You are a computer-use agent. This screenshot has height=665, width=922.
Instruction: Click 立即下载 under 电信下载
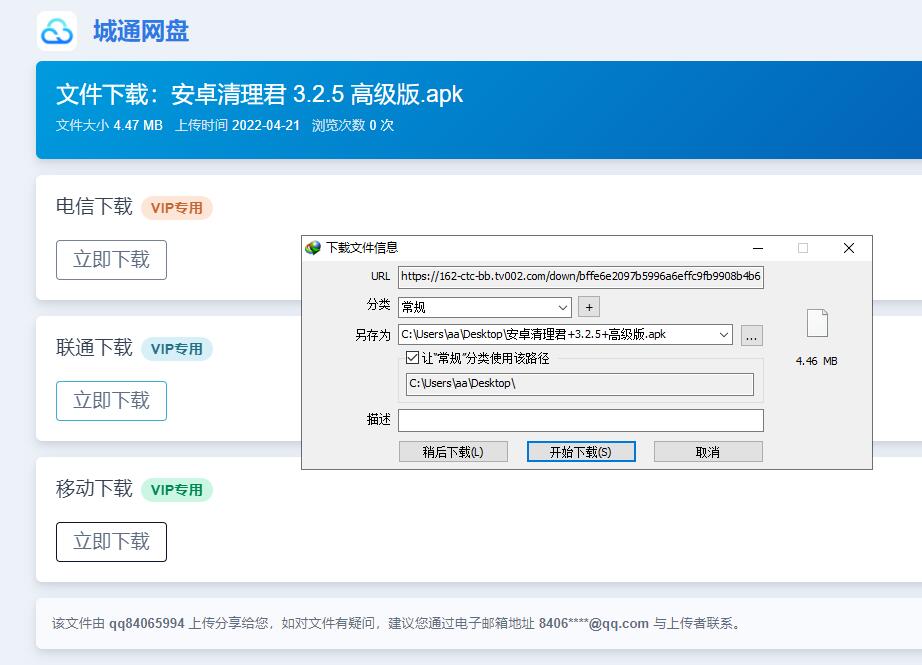tap(111, 259)
